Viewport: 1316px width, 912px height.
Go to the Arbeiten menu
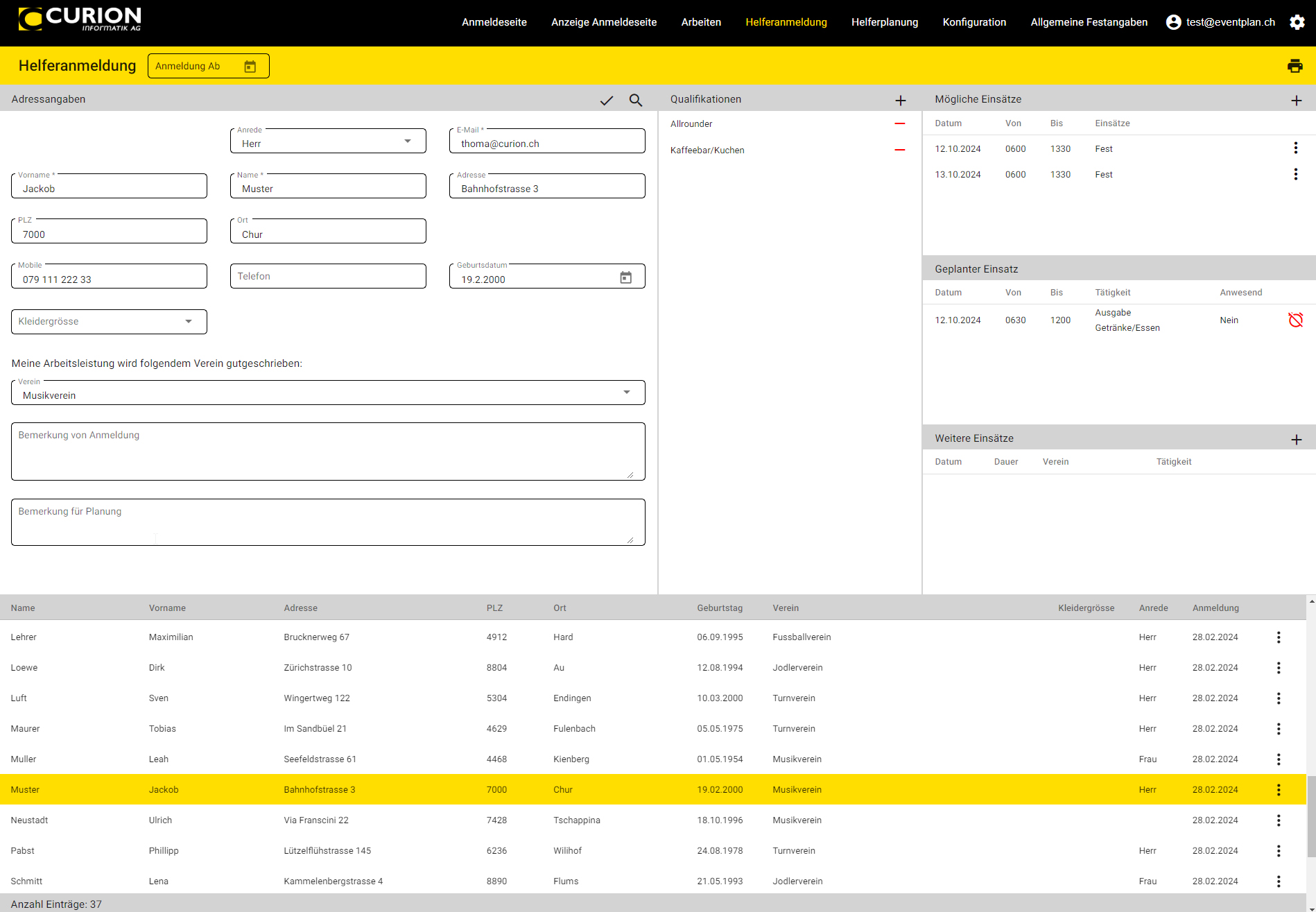tap(701, 22)
